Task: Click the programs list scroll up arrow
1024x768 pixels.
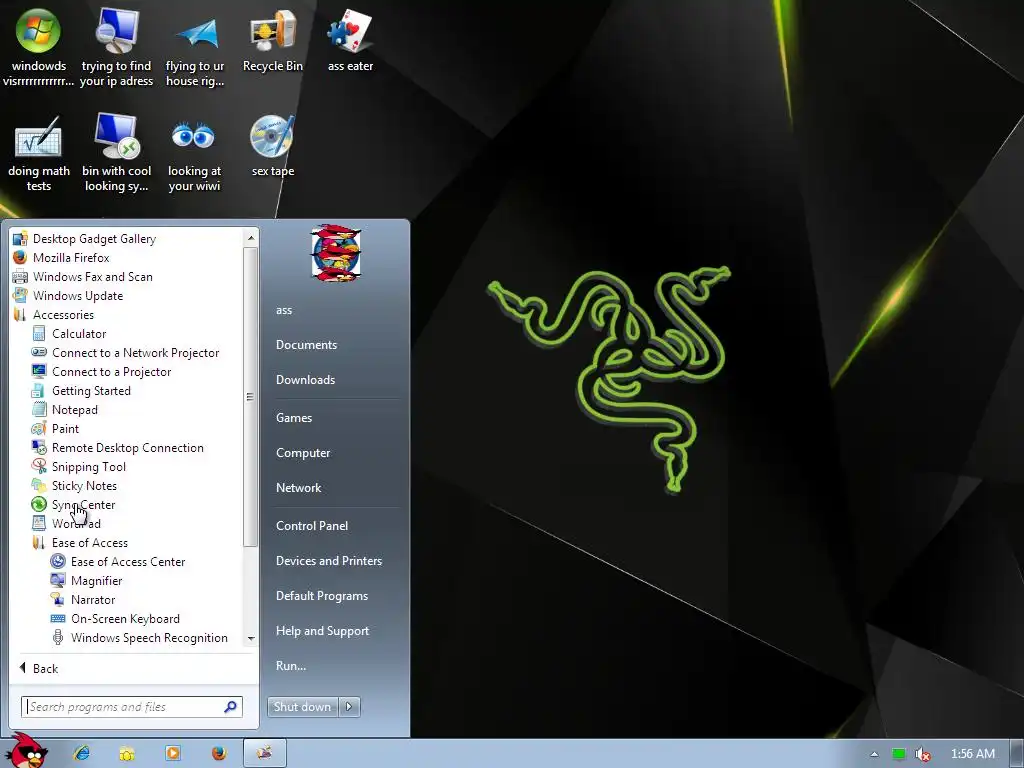Action: (251, 238)
